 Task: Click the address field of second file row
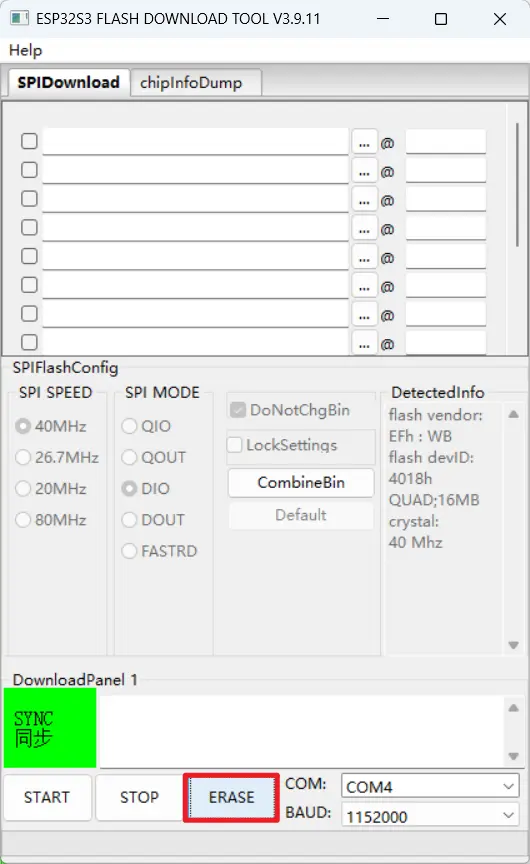pyautogui.click(x=446, y=170)
